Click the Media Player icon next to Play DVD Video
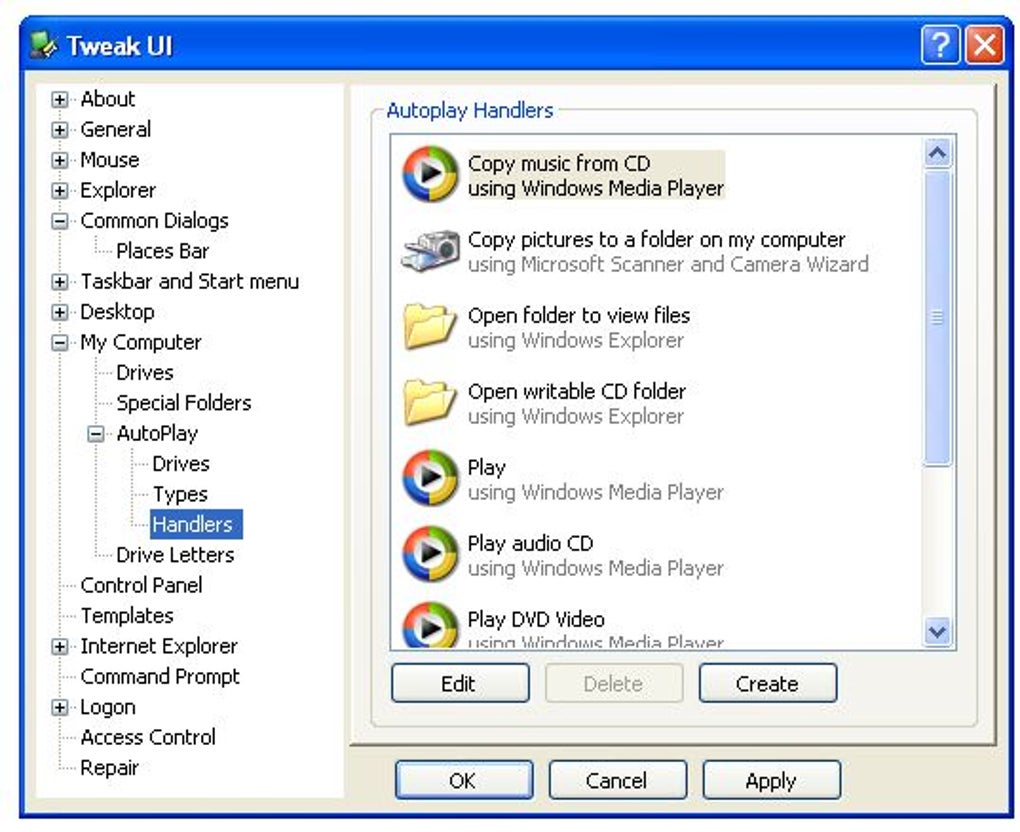 pyautogui.click(x=430, y=624)
